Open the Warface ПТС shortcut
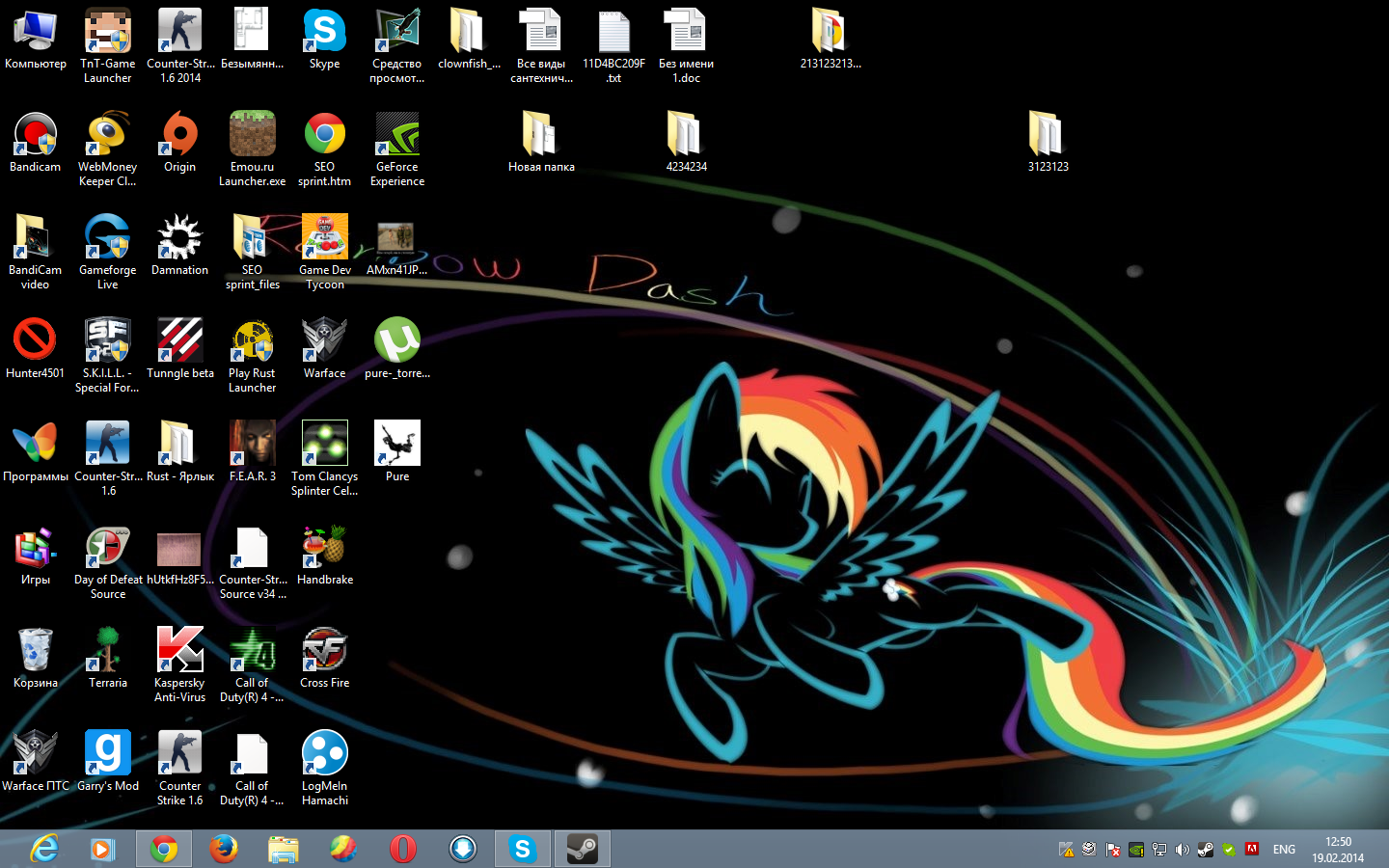 point(36,762)
